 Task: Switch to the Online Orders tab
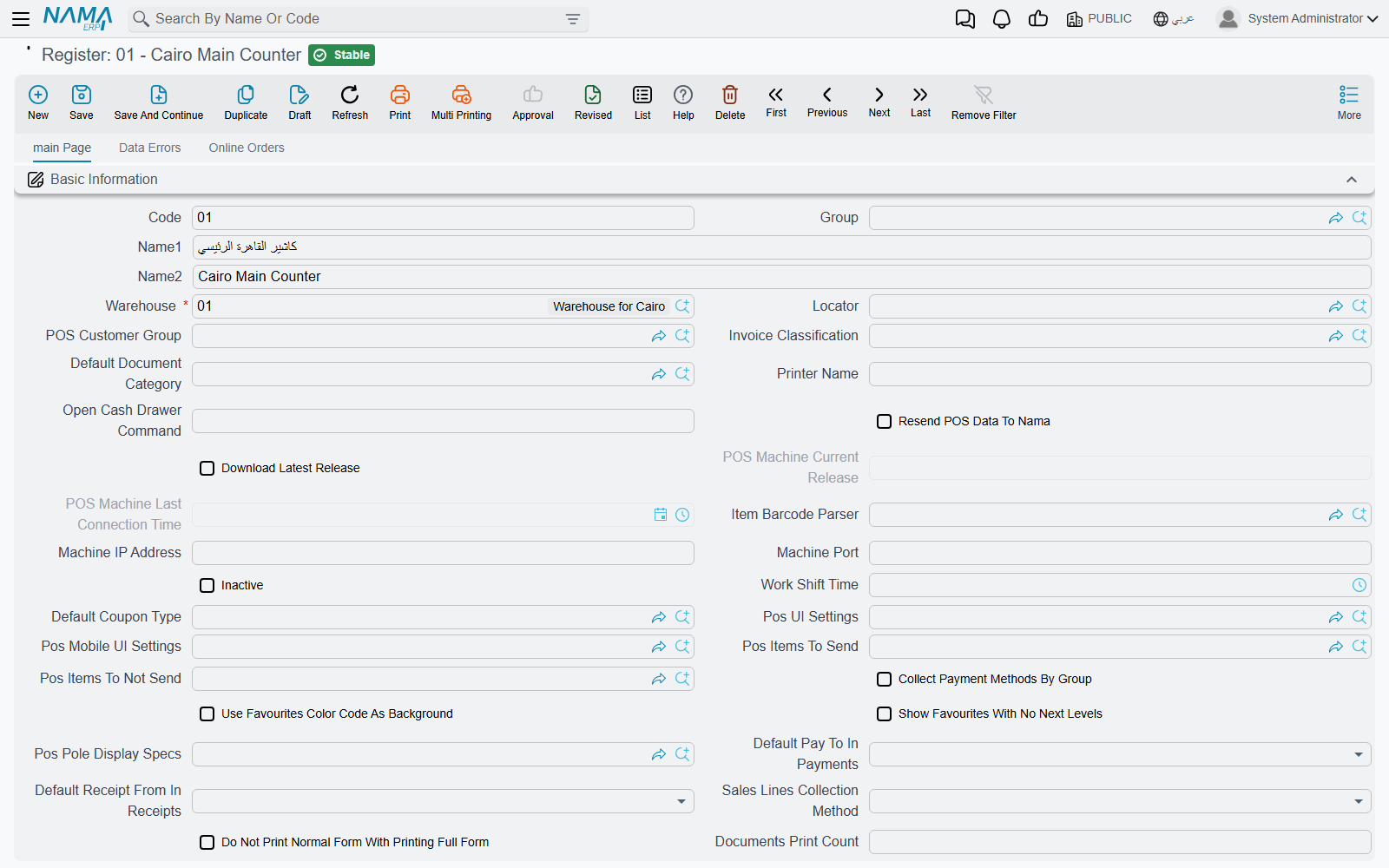pos(247,148)
